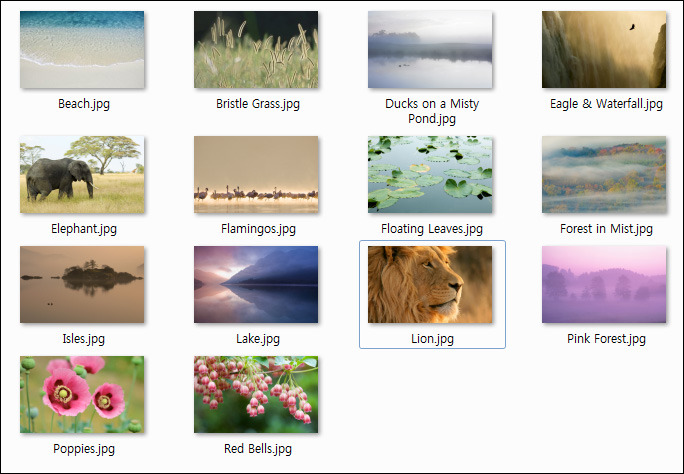Click the Elephant.jpg file name label
The image size is (684, 474).
[x=84, y=229]
